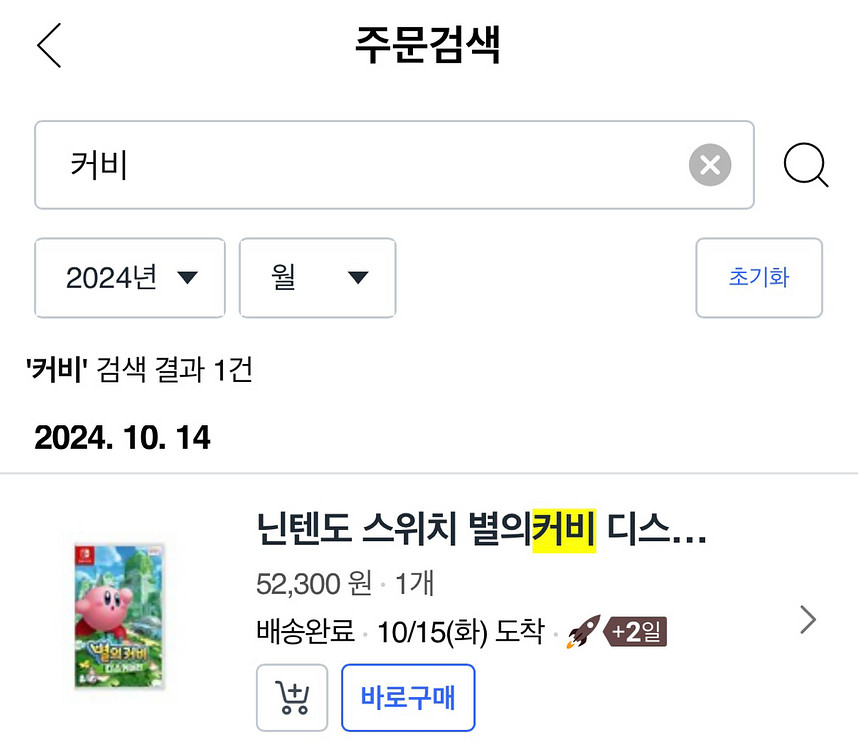Click the 바로구매 buy now button

[407, 697]
